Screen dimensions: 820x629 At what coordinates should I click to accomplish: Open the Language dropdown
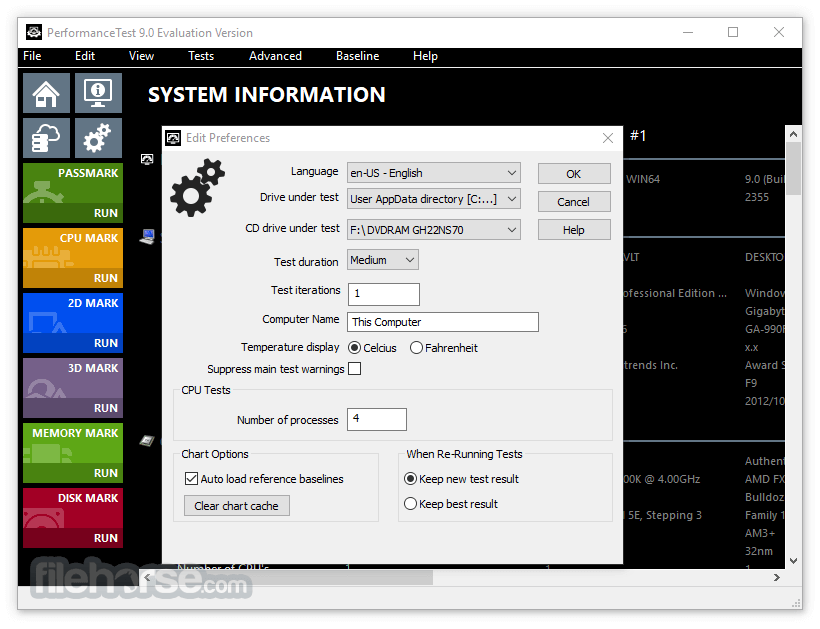click(x=434, y=173)
